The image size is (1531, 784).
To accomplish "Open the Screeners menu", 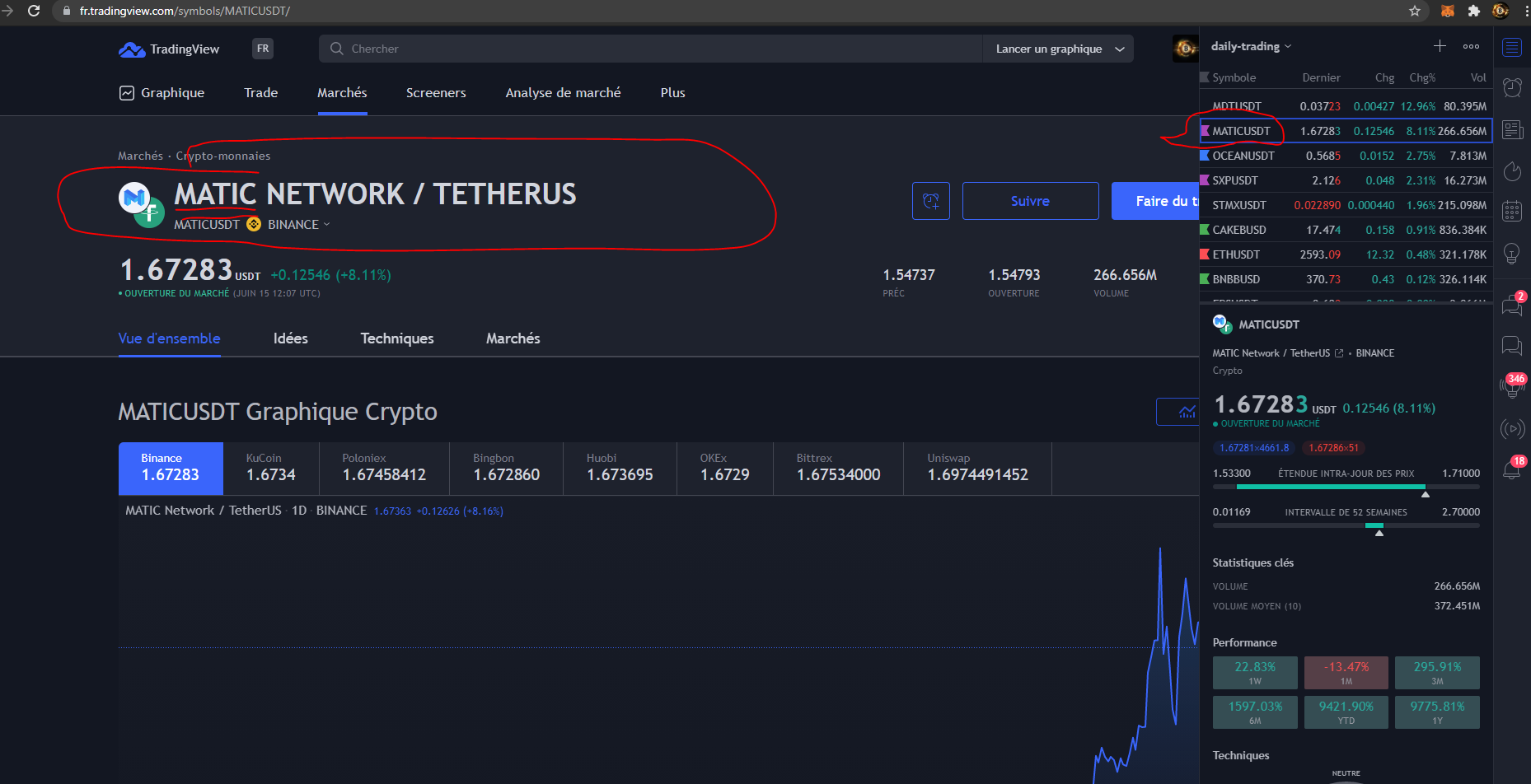I will (x=436, y=93).
